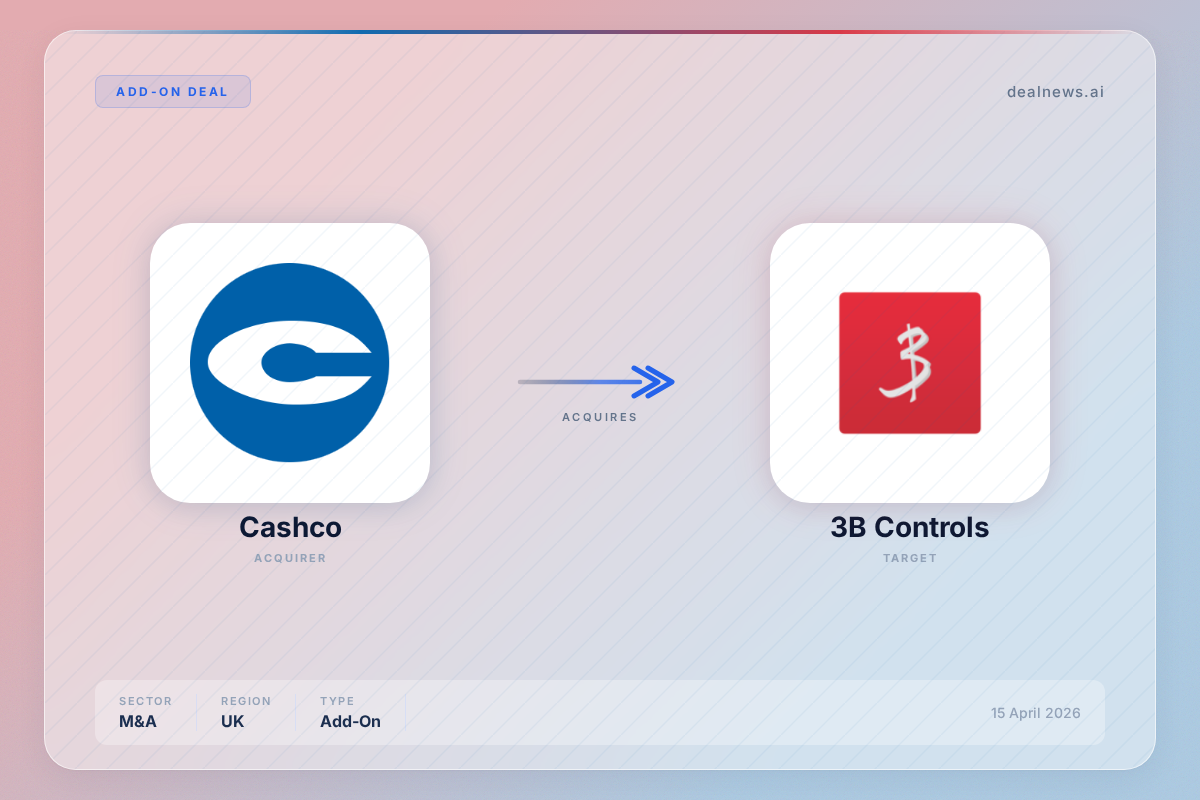Image resolution: width=1200 pixels, height=800 pixels.
Task: Click the gradient line atop the card
Action: [600, 32]
